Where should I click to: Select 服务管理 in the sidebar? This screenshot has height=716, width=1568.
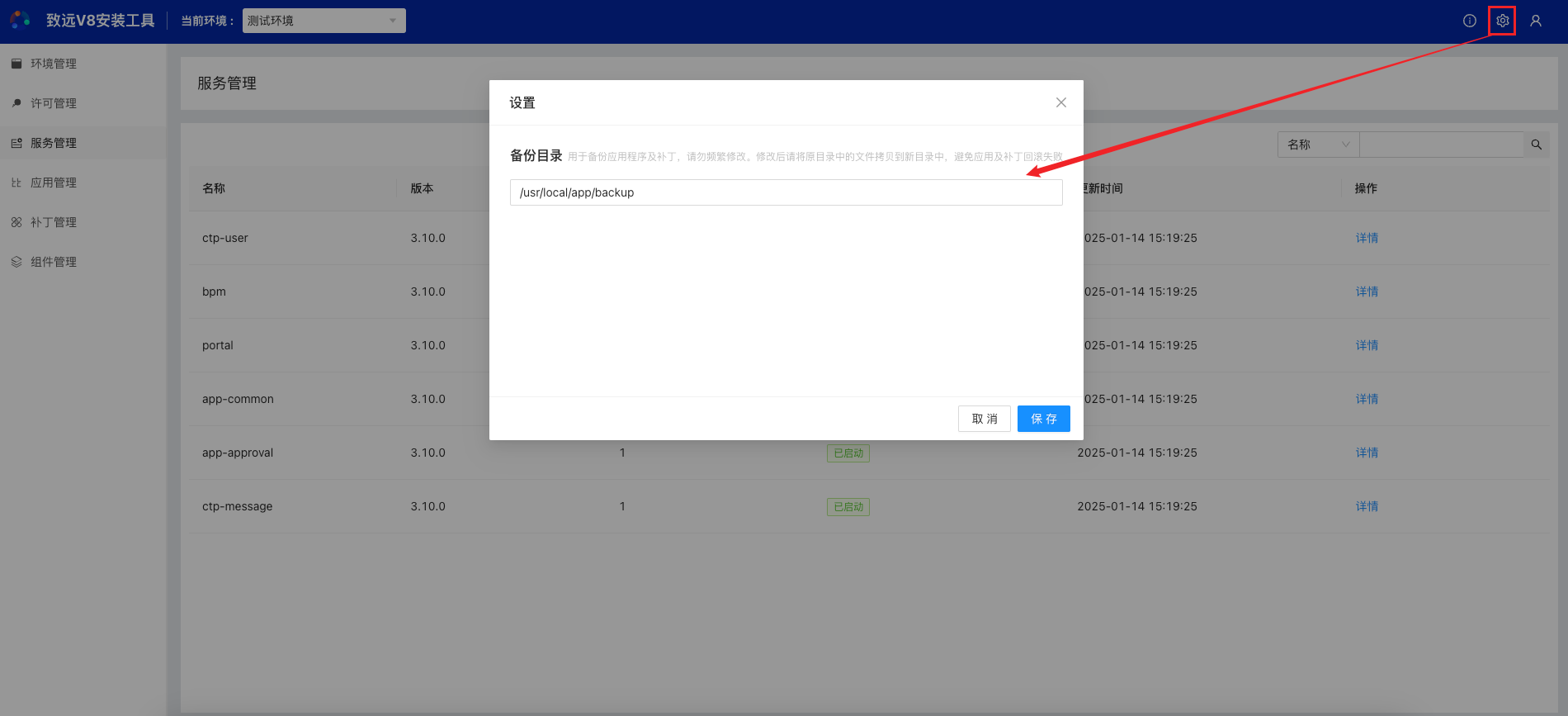[x=54, y=143]
